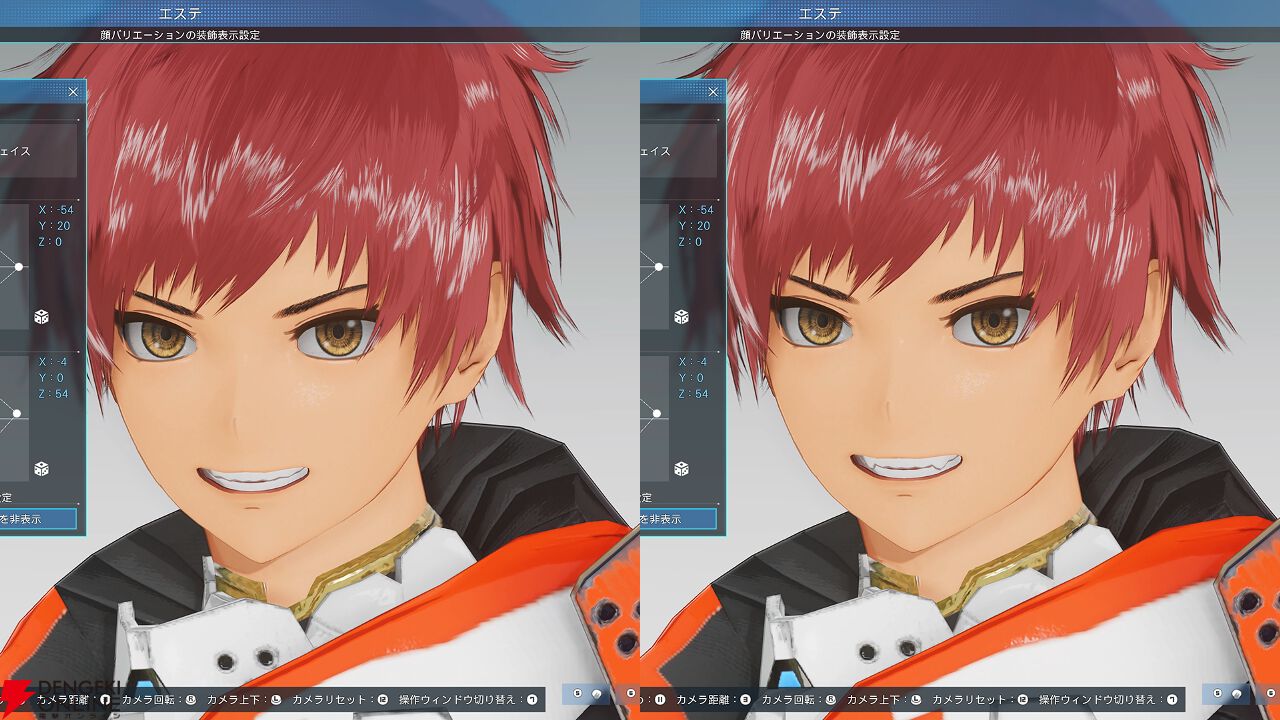
Task: Click the Z: 0 value in right screenshot
Action: 690,242
